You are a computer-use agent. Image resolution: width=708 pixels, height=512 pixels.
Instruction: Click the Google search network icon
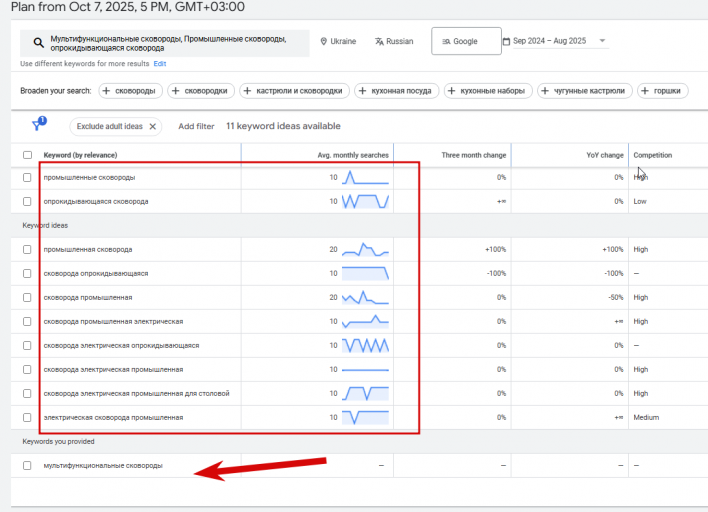(x=446, y=42)
